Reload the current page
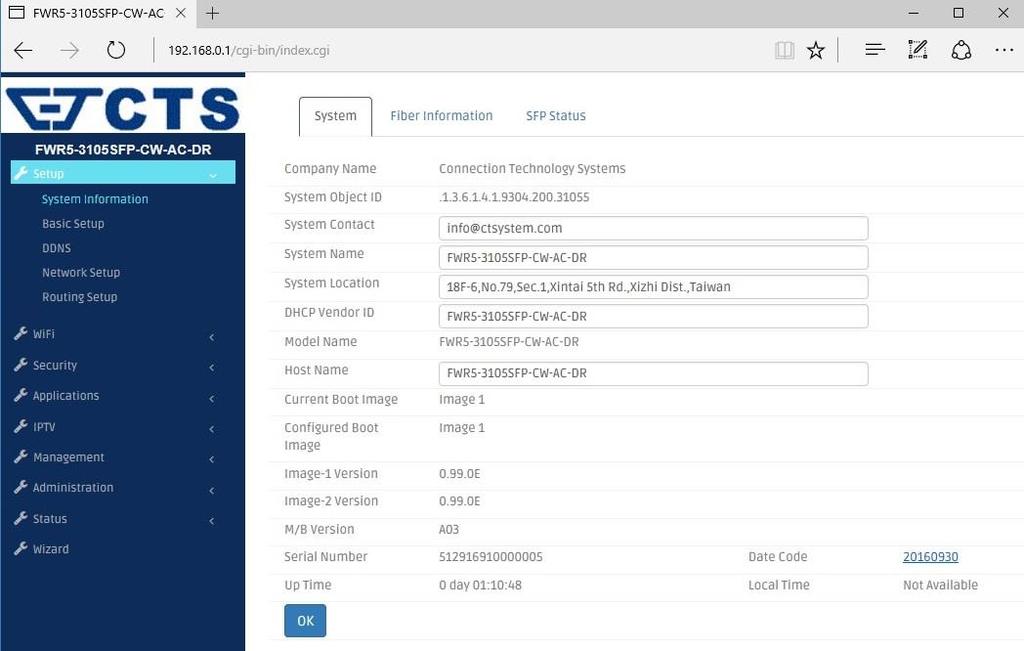This screenshot has height=651, width=1024. (x=116, y=50)
